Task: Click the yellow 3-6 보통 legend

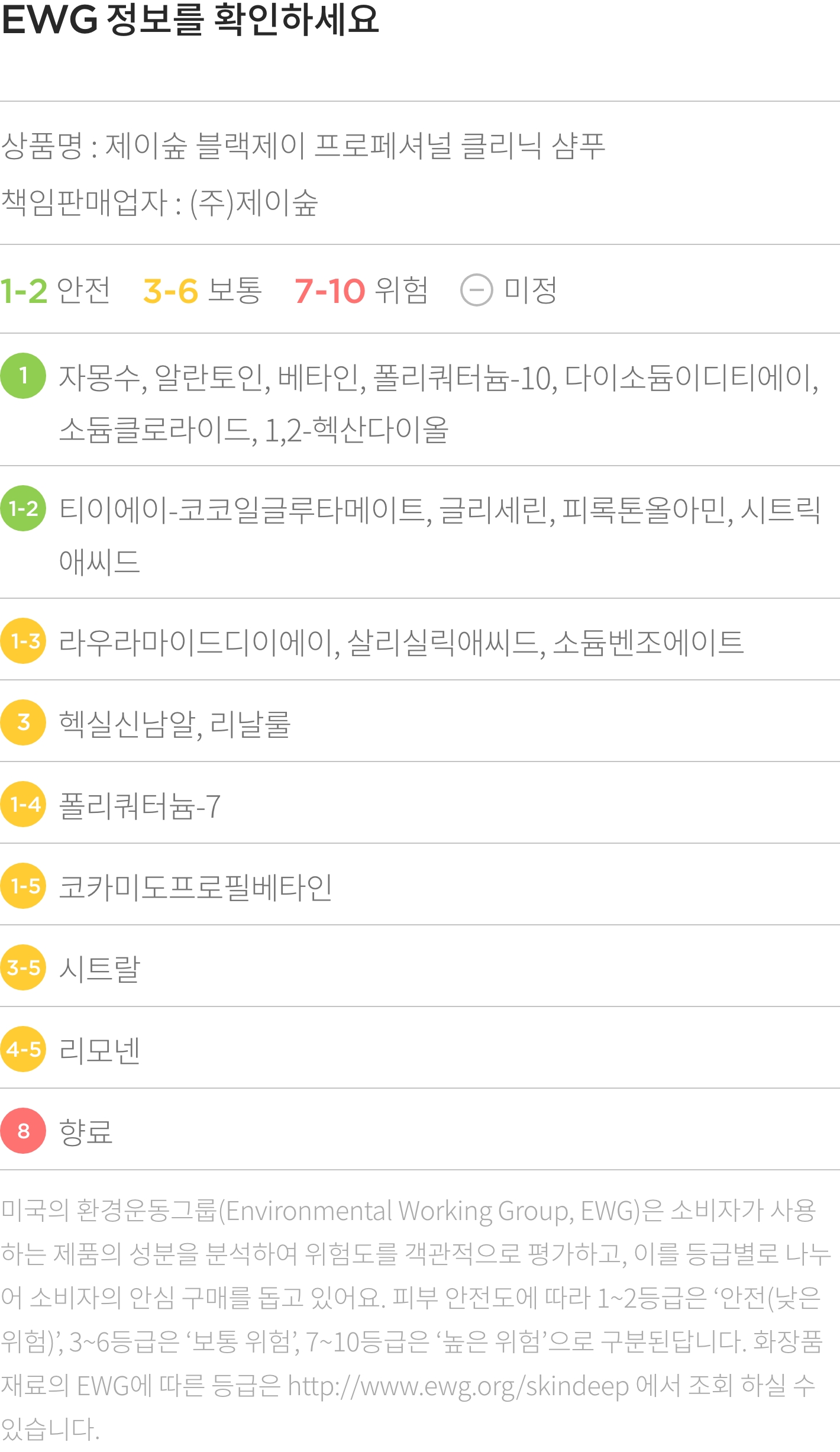Action: click(x=202, y=291)
